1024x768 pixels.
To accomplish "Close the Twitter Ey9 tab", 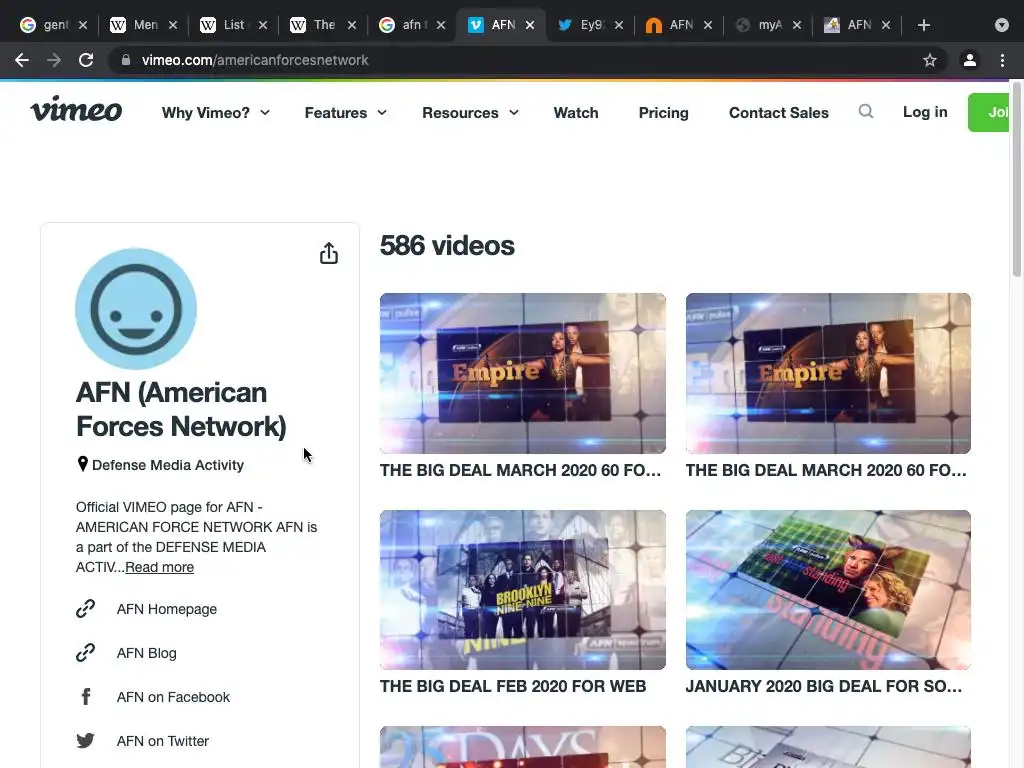I will tap(618, 25).
